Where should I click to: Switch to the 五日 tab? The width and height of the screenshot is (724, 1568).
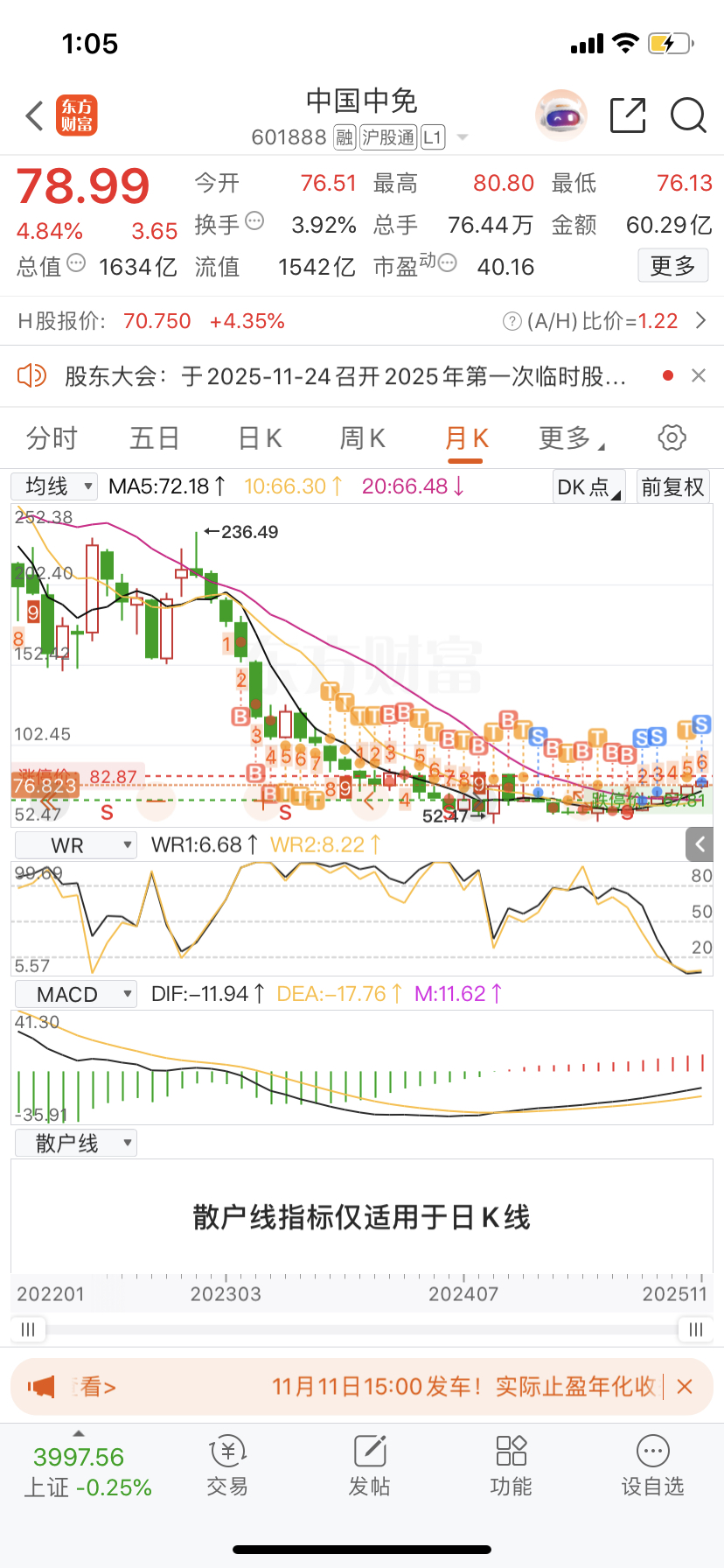click(155, 437)
